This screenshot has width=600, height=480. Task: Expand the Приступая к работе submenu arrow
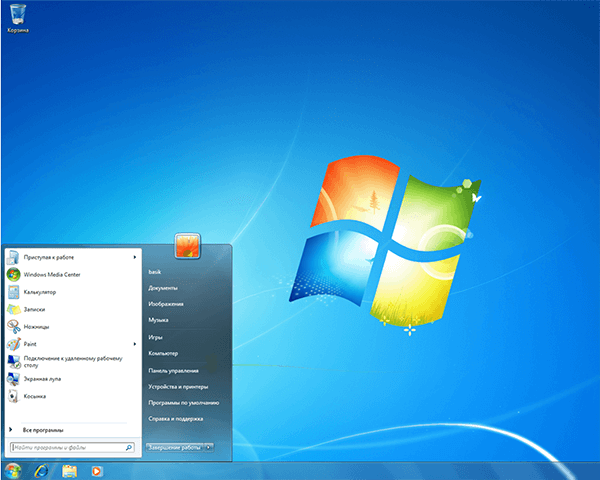pyautogui.click(x=135, y=257)
